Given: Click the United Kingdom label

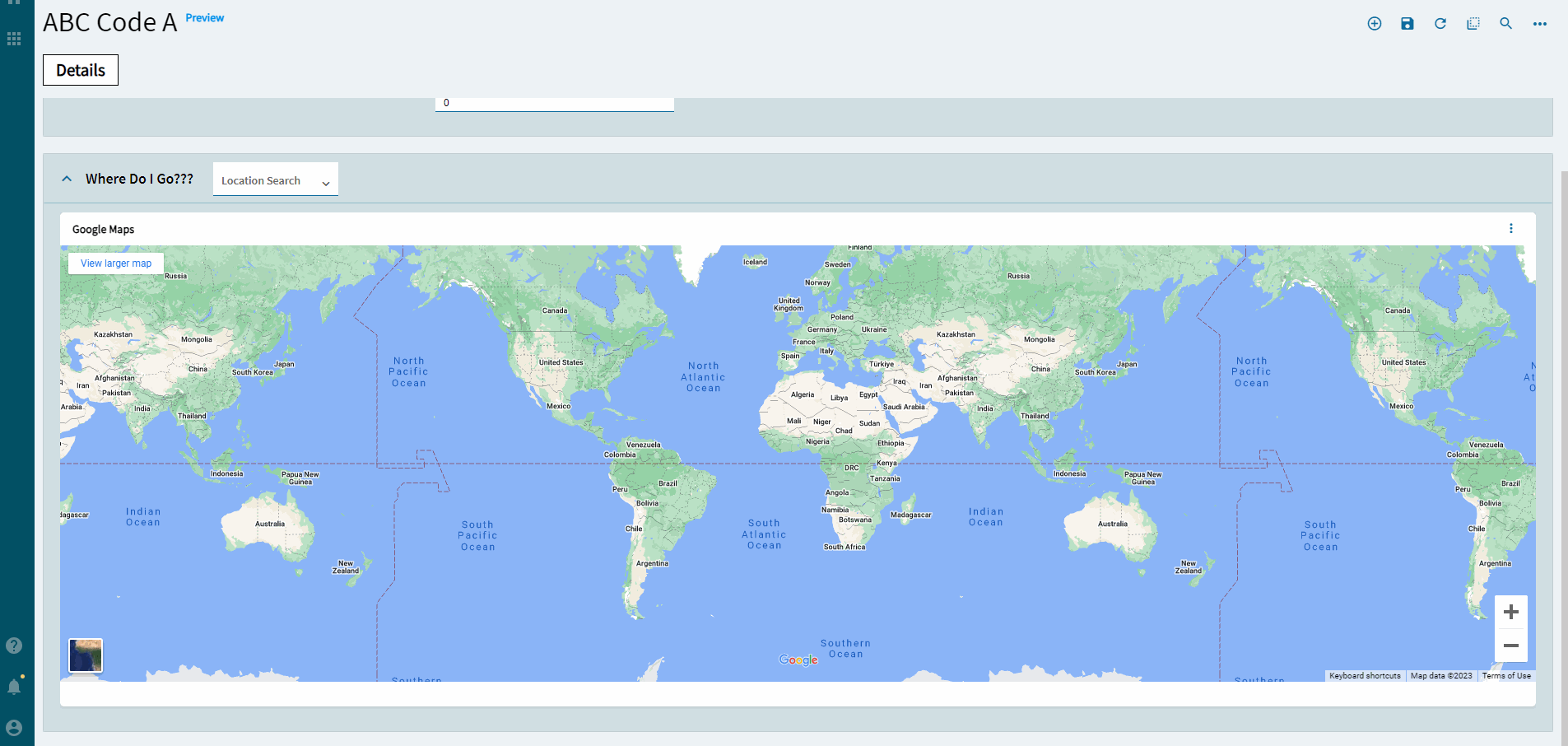Looking at the screenshot, I should 789,305.
